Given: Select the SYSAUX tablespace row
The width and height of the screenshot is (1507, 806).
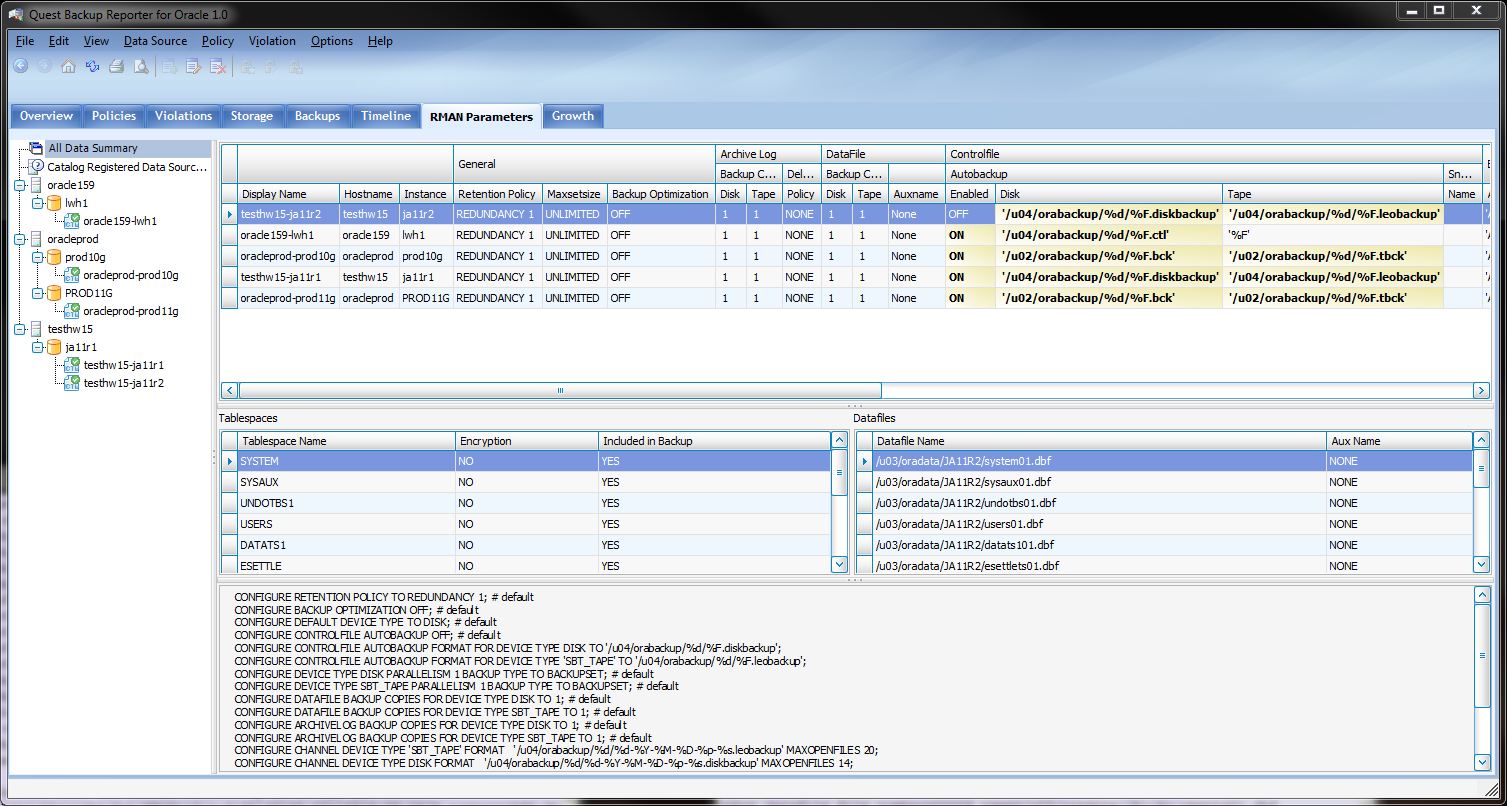Looking at the screenshot, I should point(526,482).
